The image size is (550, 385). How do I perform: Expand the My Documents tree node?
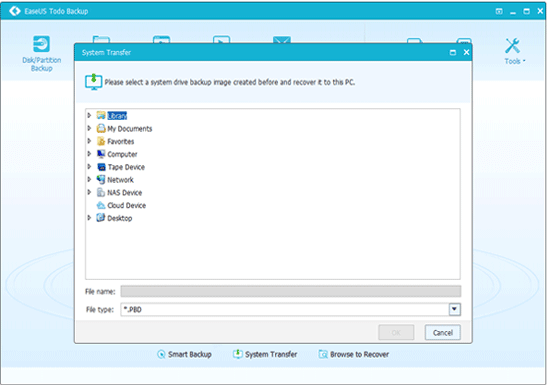[x=89, y=128]
